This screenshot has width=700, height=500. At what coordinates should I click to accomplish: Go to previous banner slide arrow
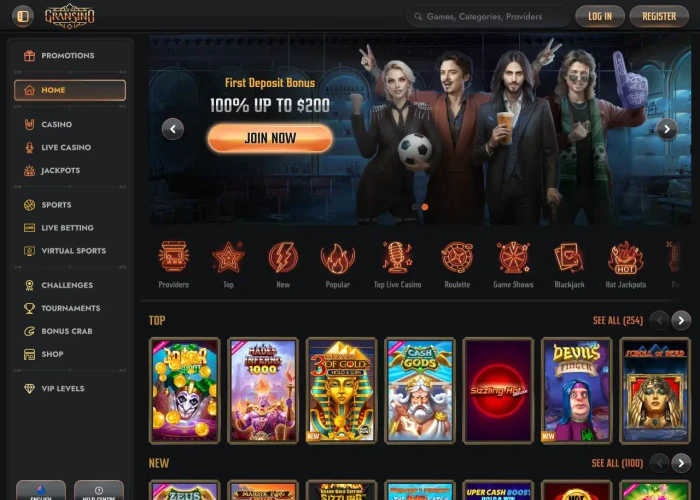pyautogui.click(x=173, y=129)
